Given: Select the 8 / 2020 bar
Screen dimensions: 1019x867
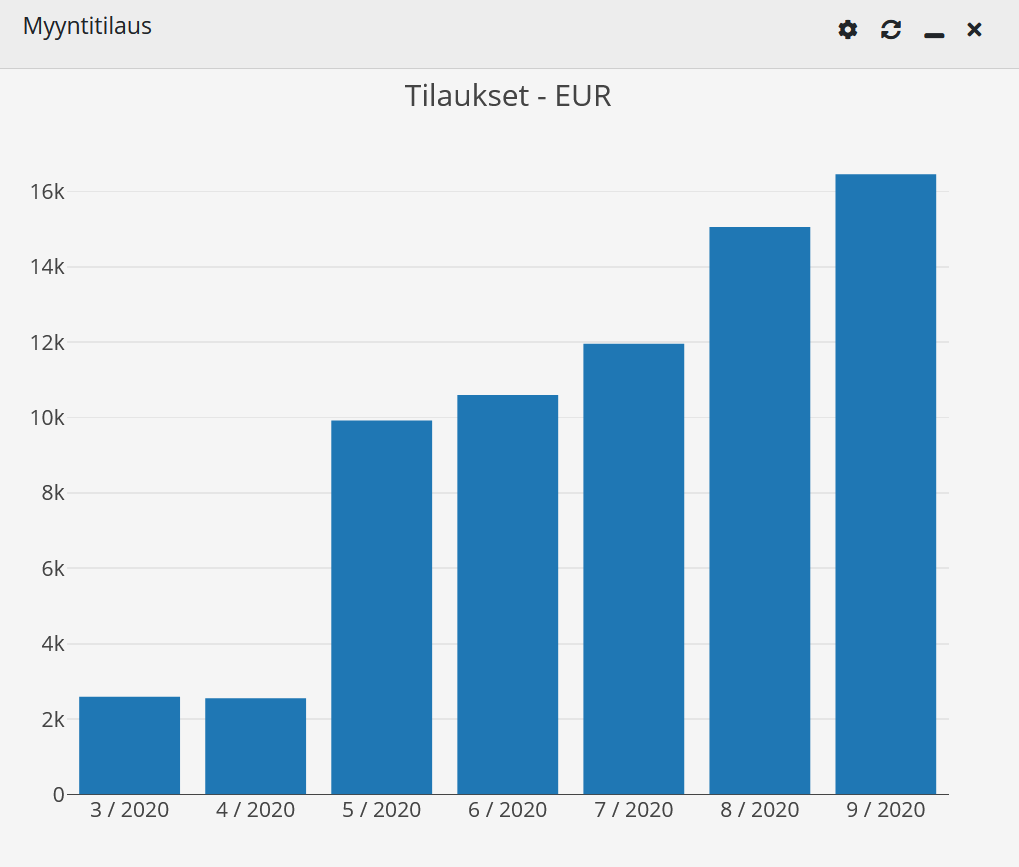Looking at the screenshot, I should click(759, 510).
